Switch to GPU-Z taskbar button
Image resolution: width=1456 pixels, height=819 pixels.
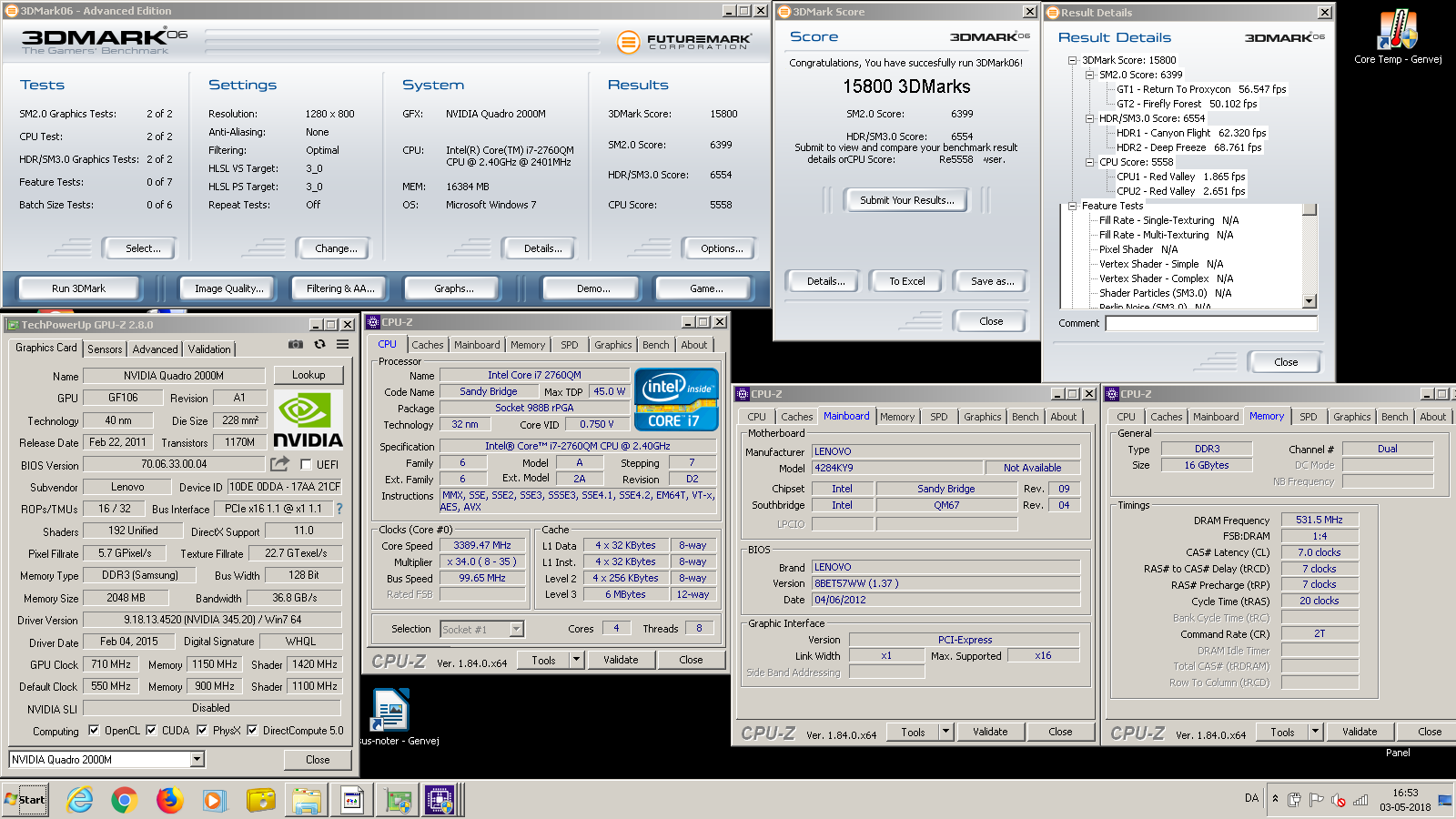point(398,800)
